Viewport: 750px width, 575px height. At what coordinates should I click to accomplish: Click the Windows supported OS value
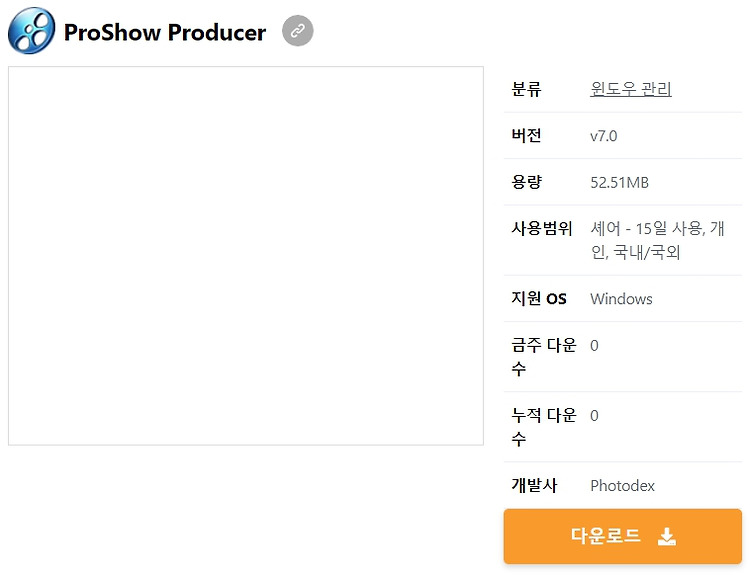coord(621,299)
